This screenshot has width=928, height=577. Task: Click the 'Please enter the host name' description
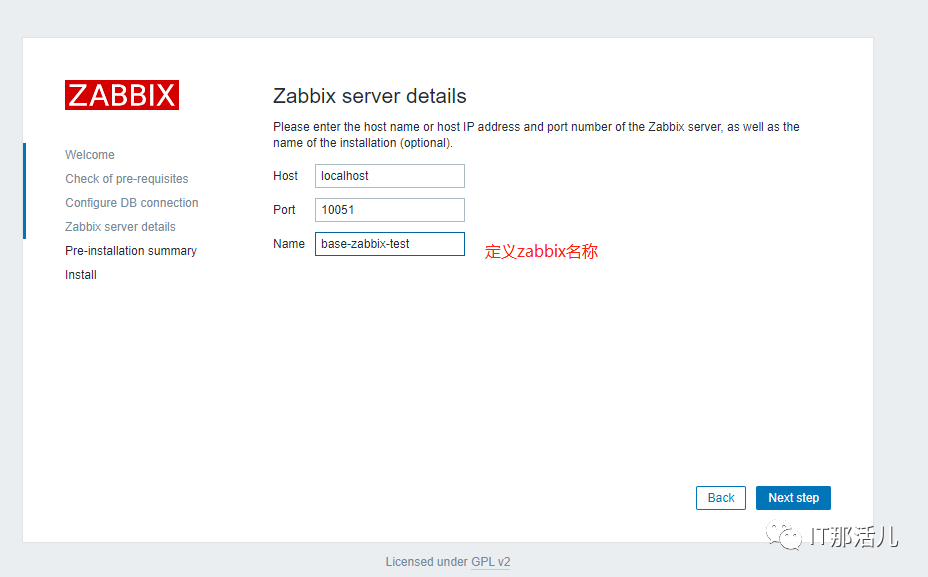click(x=536, y=135)
